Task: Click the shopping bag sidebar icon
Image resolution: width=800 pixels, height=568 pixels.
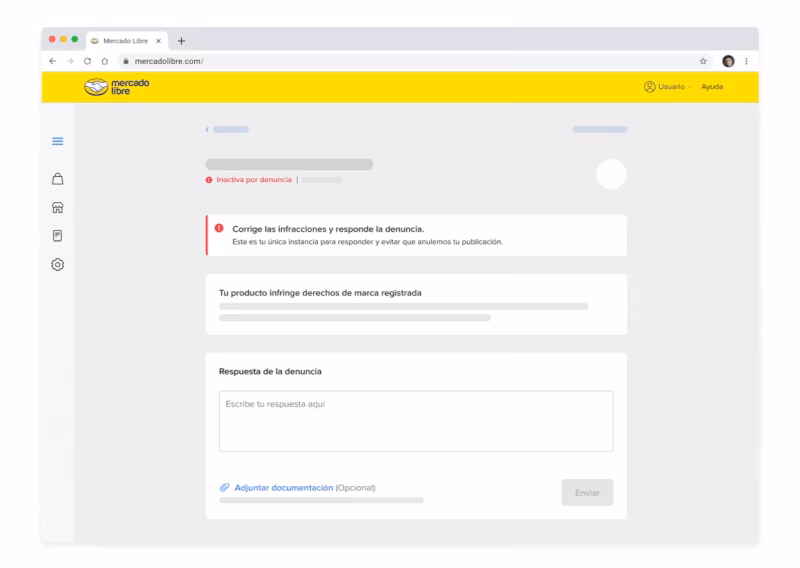Action: pyautogui.click(x=58, y=179)
